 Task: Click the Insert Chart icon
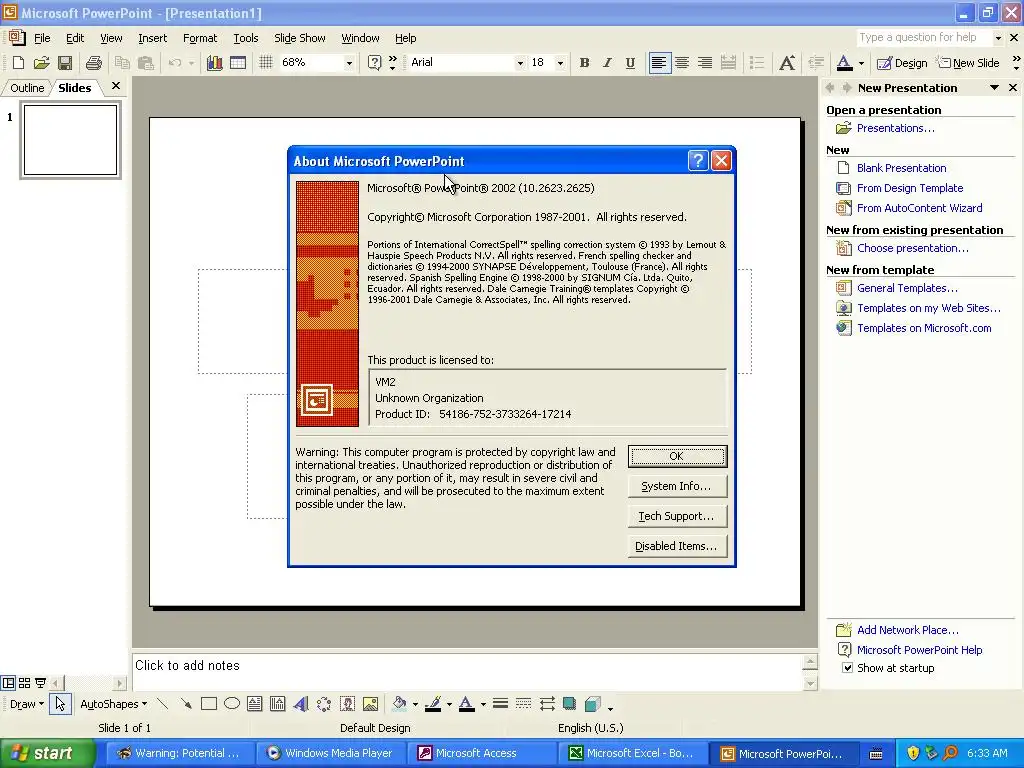tap(214, 63)
